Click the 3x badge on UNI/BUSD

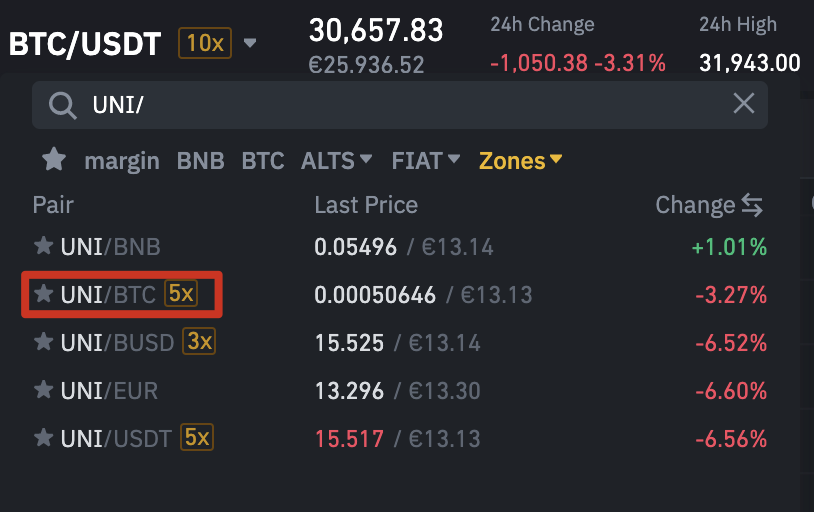[199, 342]
